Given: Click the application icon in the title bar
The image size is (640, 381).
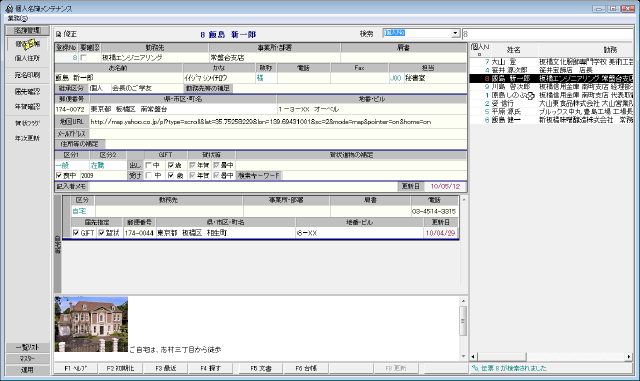Looking at the screenshot, I should 9,8.
